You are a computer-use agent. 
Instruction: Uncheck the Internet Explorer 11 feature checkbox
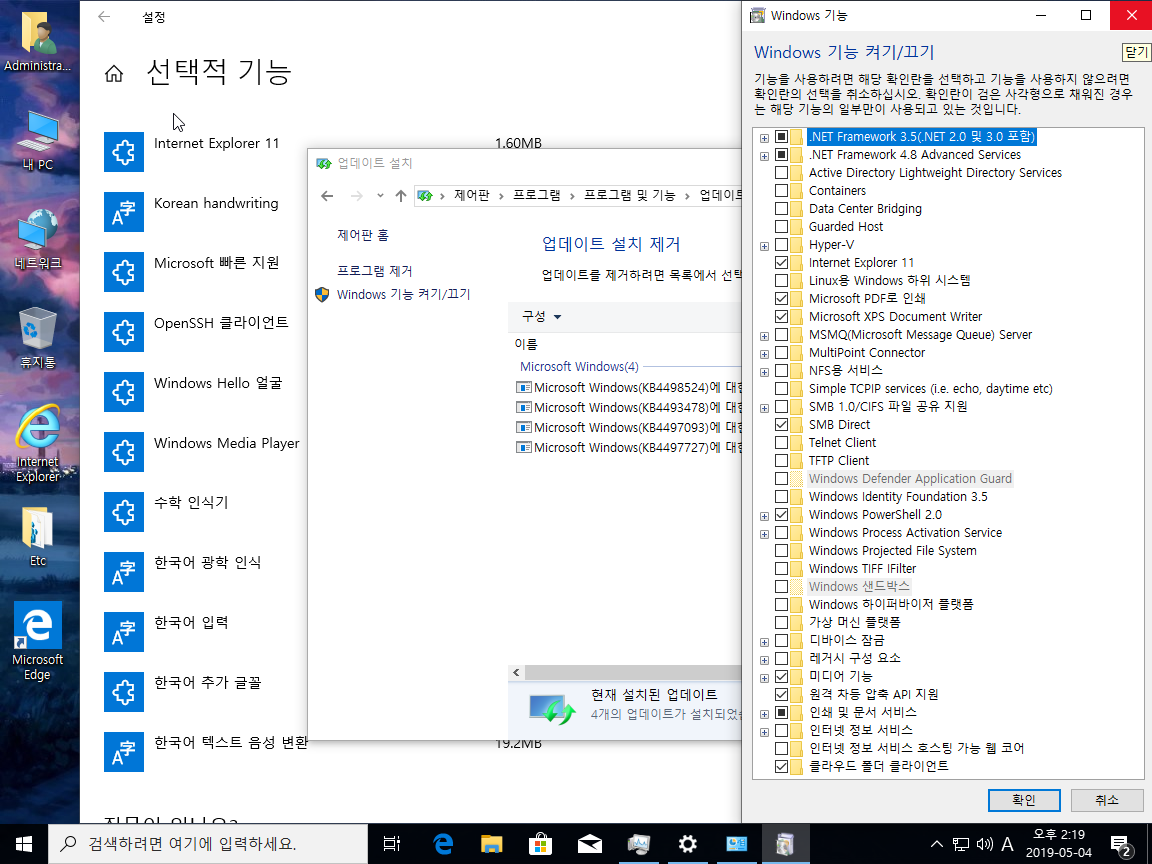click(782, 262)
